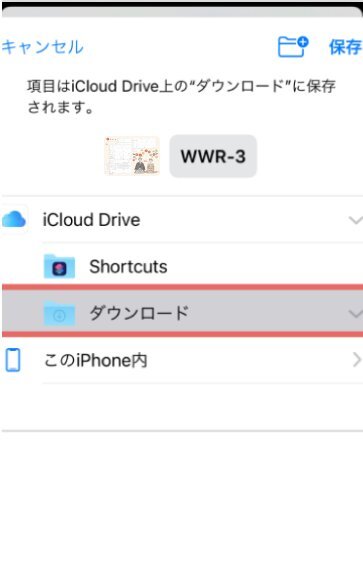Tap the iPhone device icon
This screenshot has height=576, width=363.
pos(13,360)
